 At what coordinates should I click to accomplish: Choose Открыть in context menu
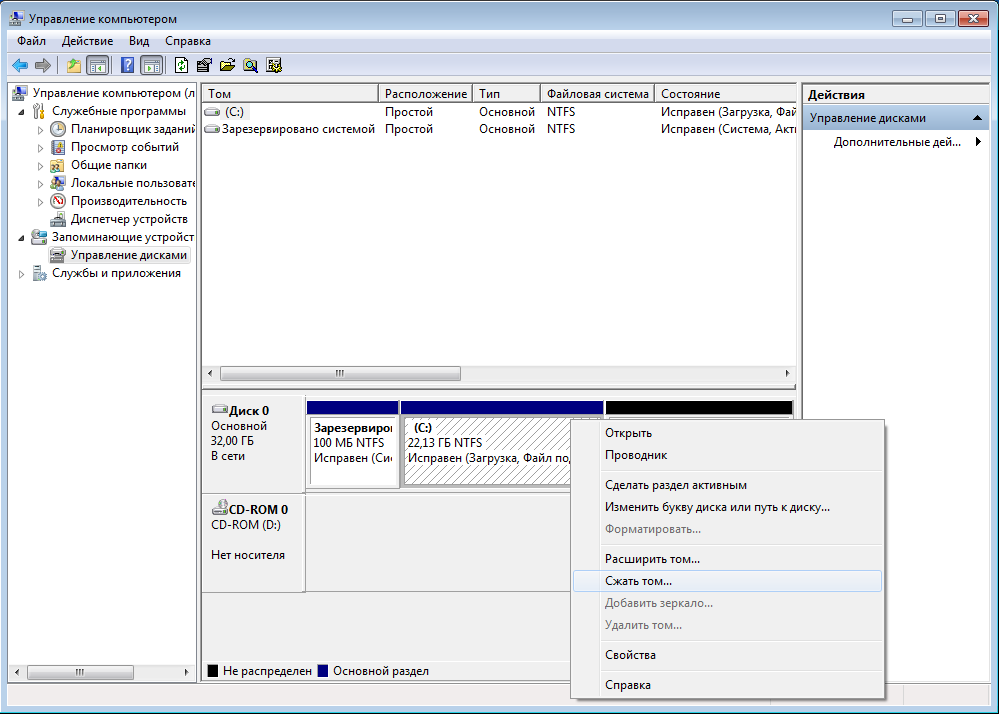(x=727, y=433)
